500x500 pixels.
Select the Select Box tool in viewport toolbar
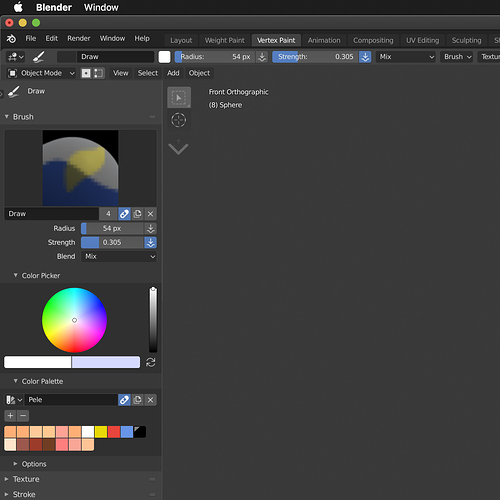[179, 97]
